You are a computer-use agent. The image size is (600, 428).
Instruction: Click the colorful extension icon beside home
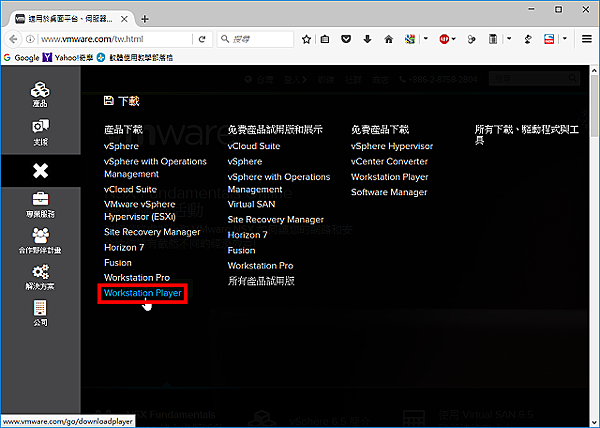(x=410, y=39)
